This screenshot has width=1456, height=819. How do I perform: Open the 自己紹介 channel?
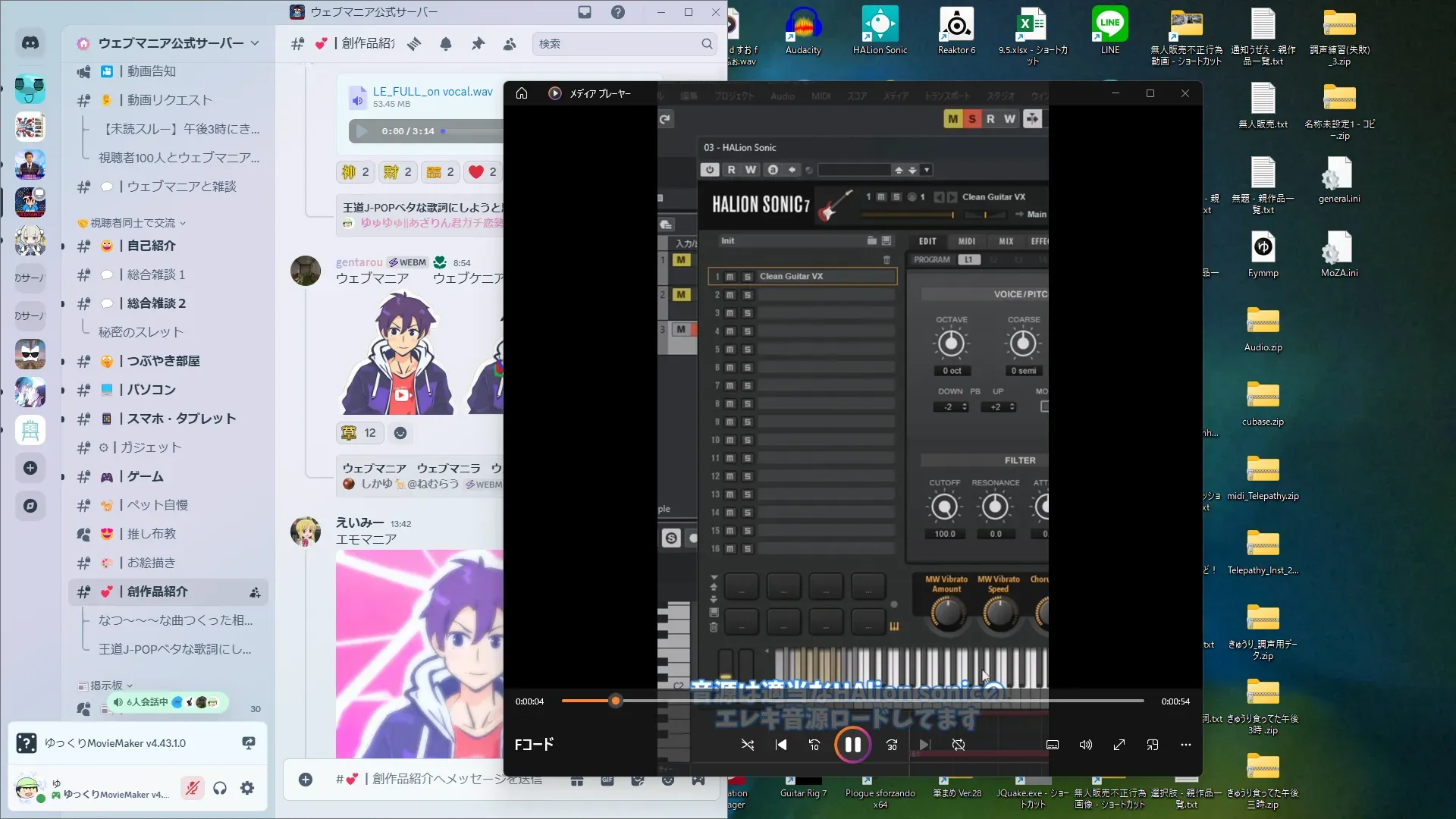[151, 246]
